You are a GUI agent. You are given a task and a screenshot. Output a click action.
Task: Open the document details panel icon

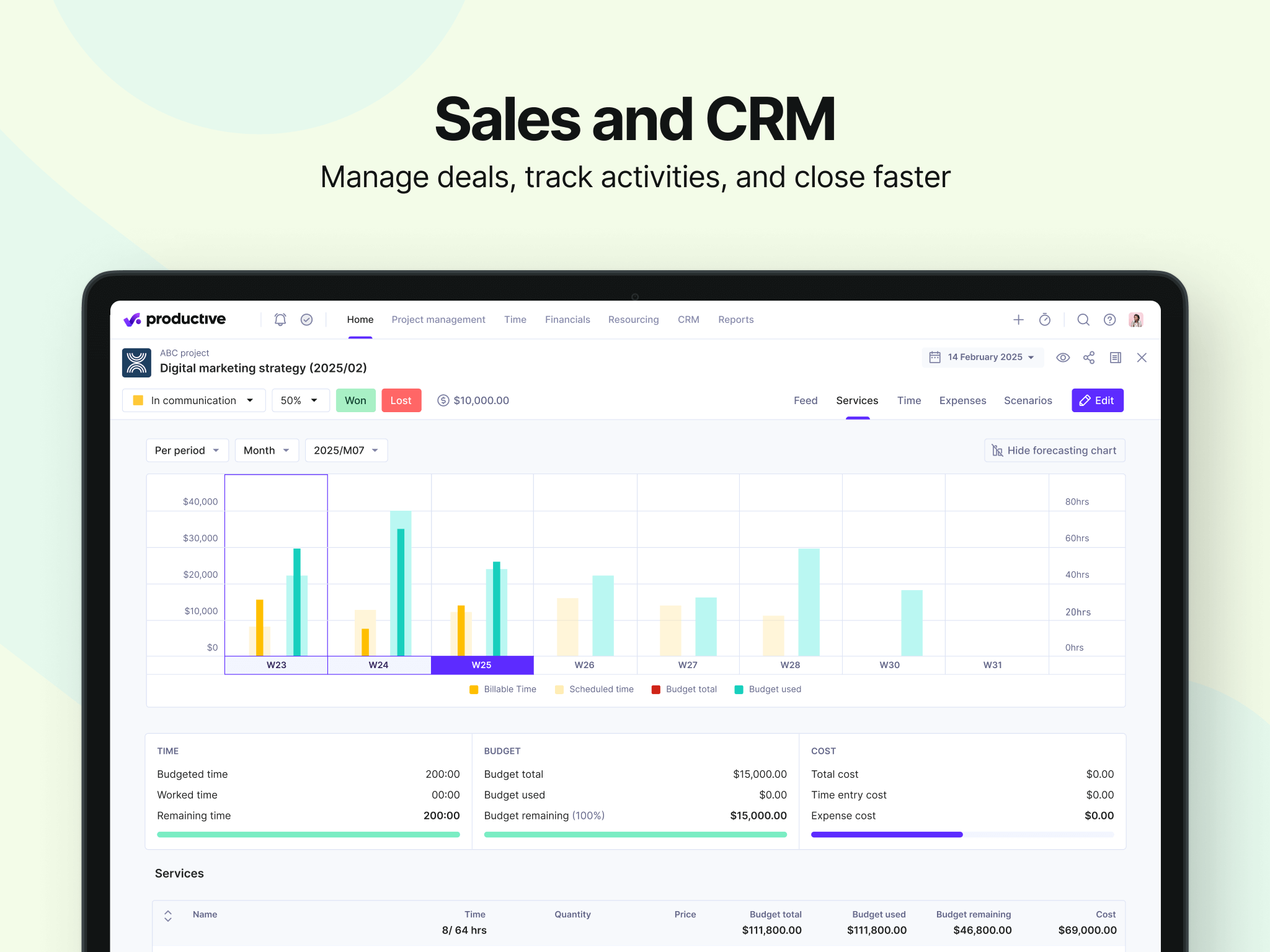(1115, 358)
